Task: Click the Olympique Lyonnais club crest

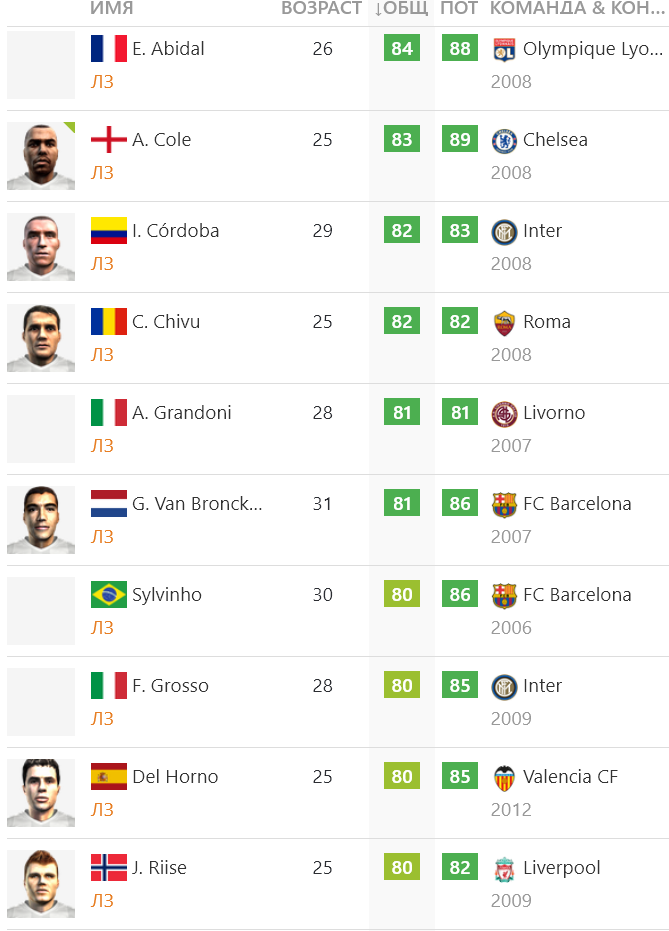Action: (x=504, y=50)
